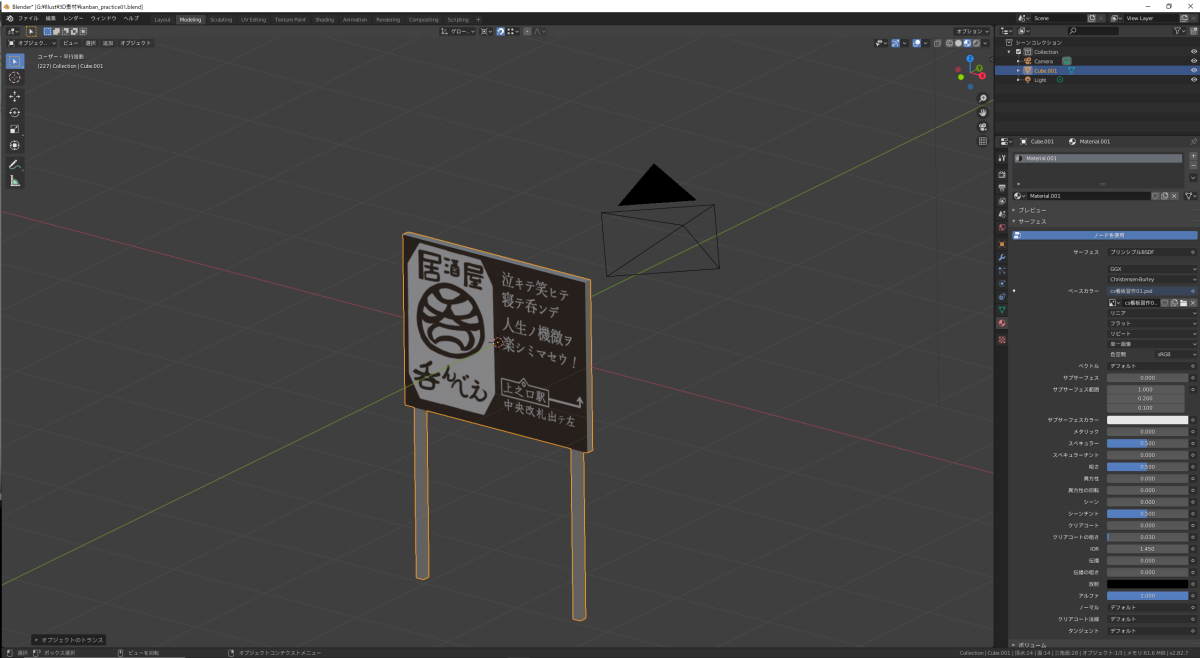1200x658 pixels.
Task: Click the base color cs看板習作01.psd link field
Action: point(1151,291)
